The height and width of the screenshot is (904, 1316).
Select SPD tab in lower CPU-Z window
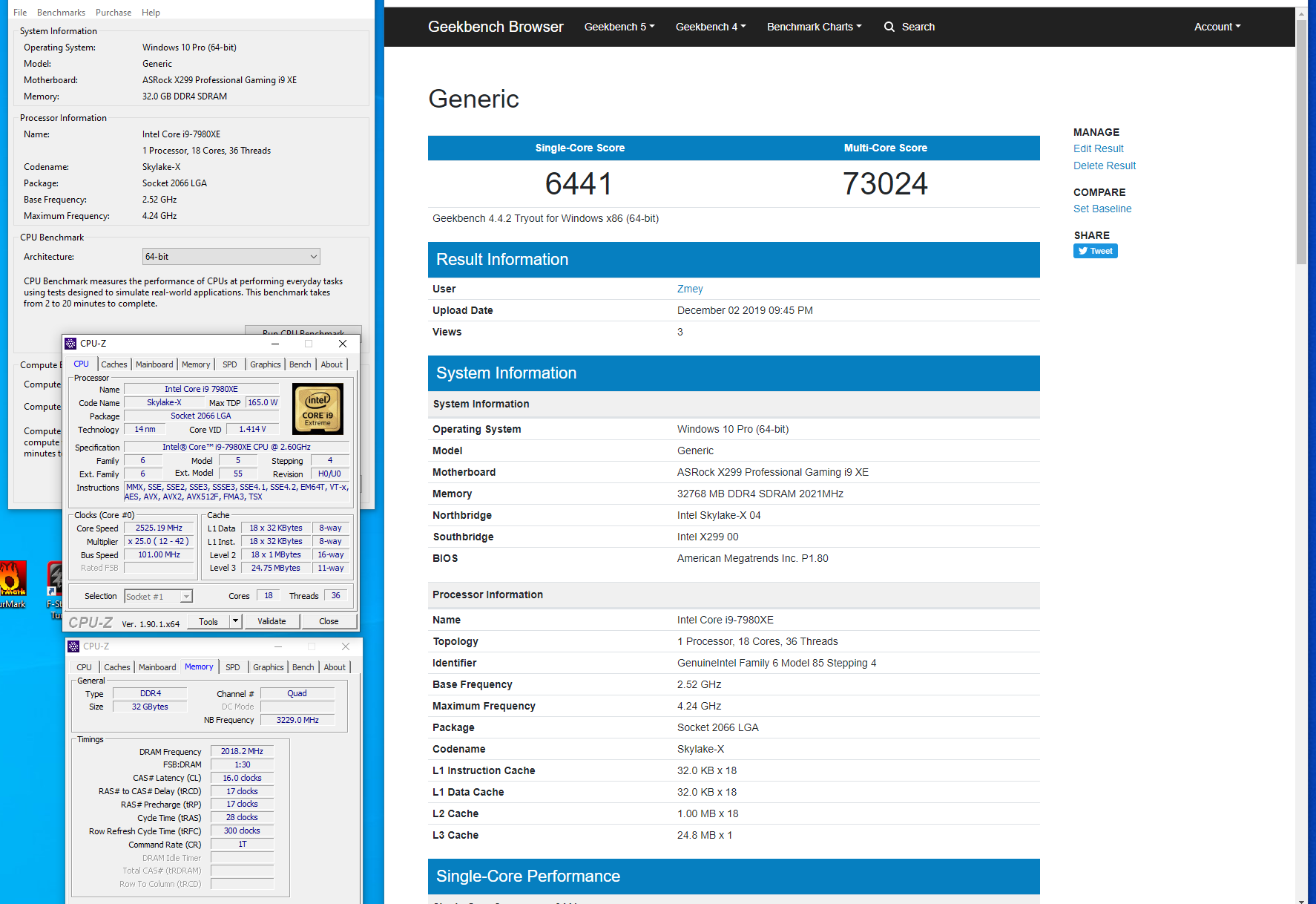233,667
